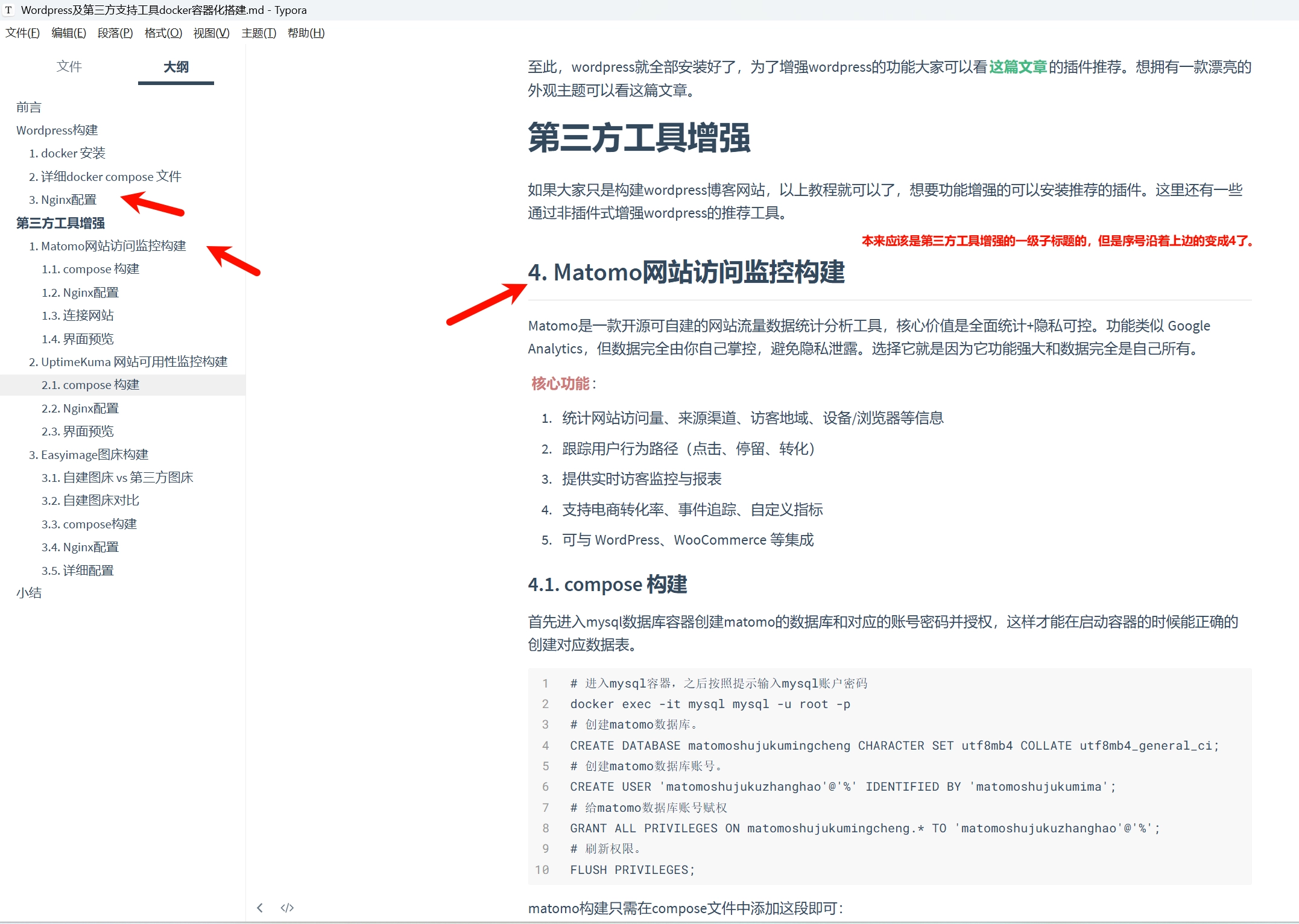Open the 视图(V) menu
1299x924 pixels.
point(212,33)
